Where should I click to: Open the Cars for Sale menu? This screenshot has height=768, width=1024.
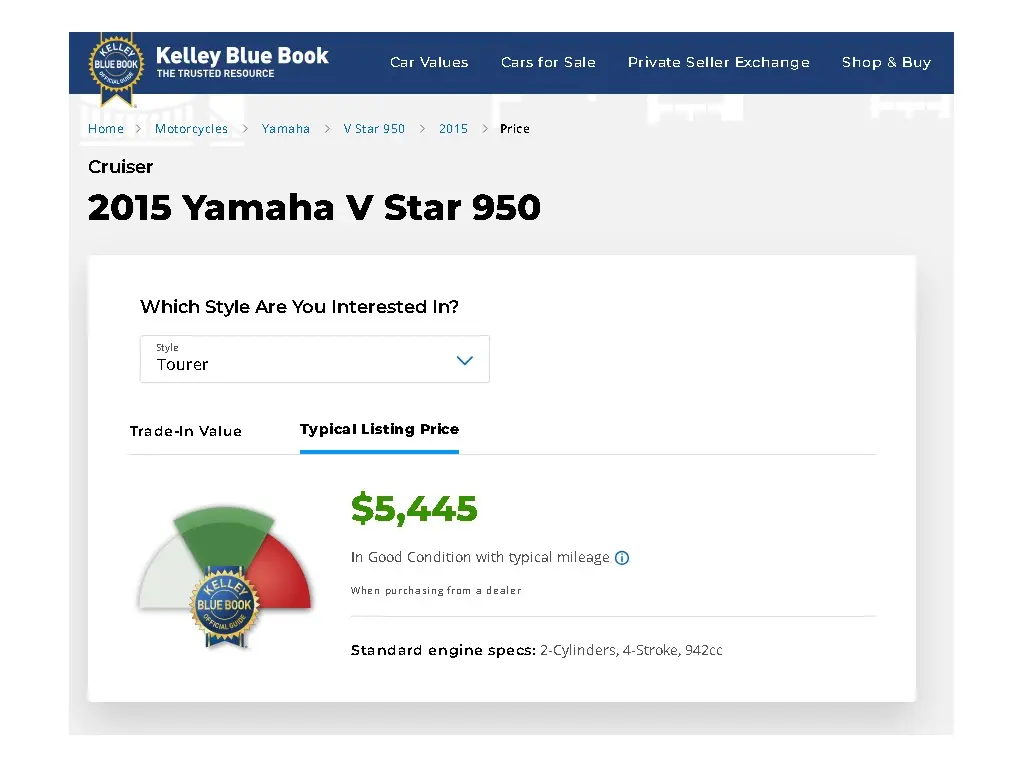(x=548, y=62)
